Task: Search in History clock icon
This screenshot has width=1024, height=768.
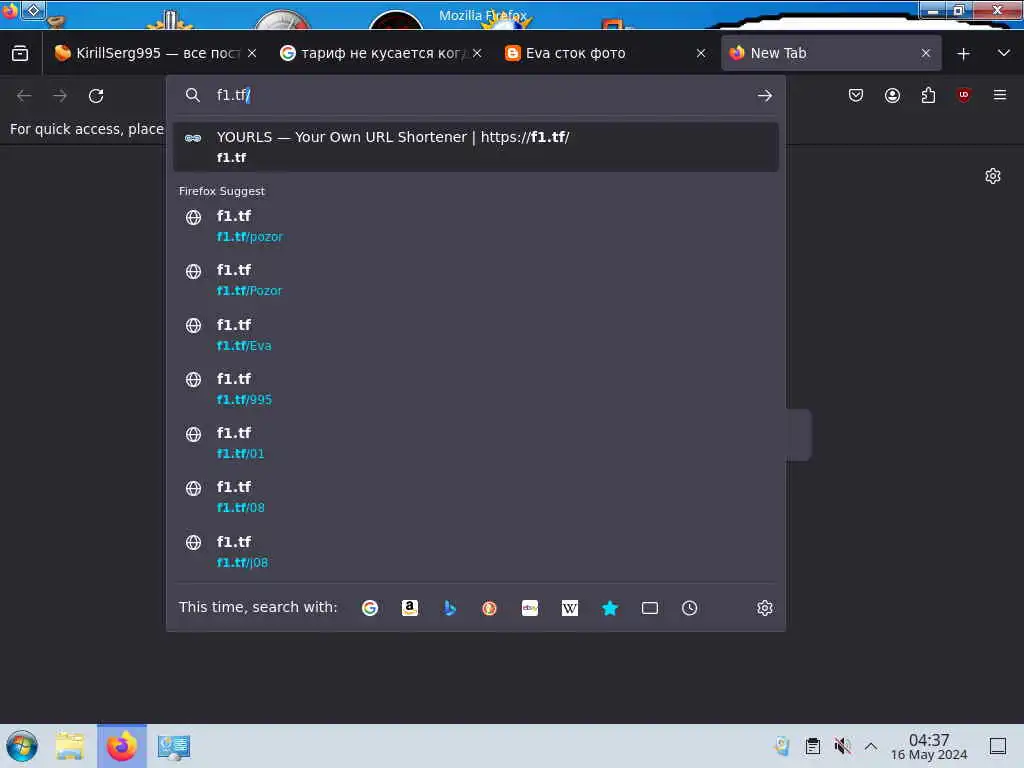Action: (690, 608)
